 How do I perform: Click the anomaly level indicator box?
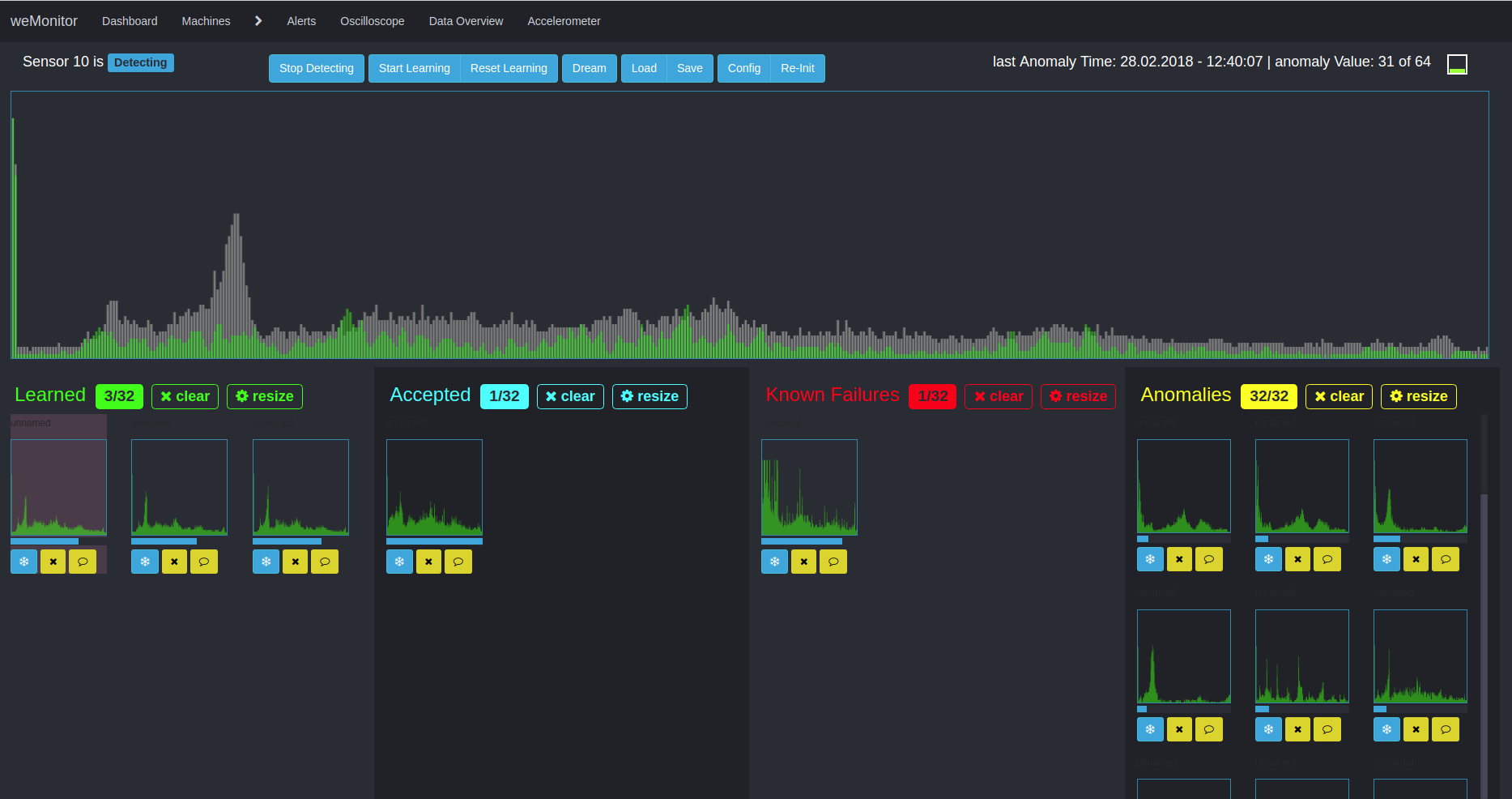1457,64
